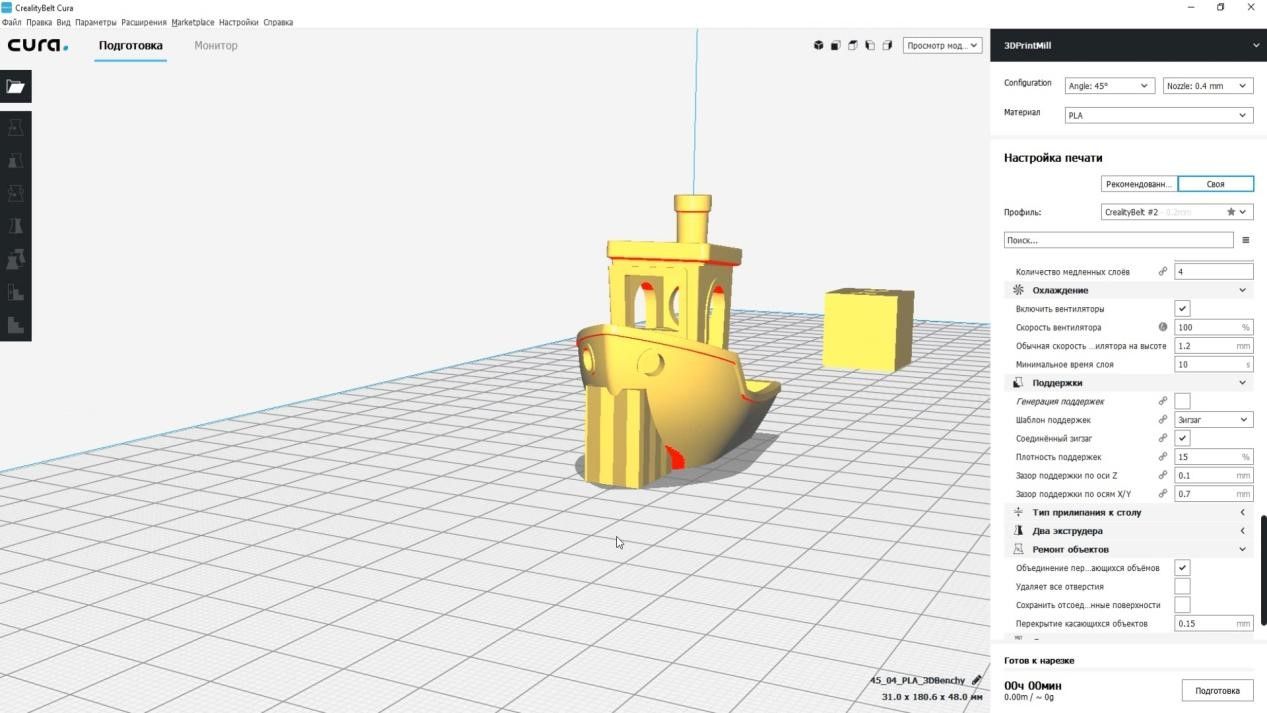Image resolution: width=1267 pixels, height=713 pixels.
Task: Switch to top view cube icon
Action: point(852,45)
